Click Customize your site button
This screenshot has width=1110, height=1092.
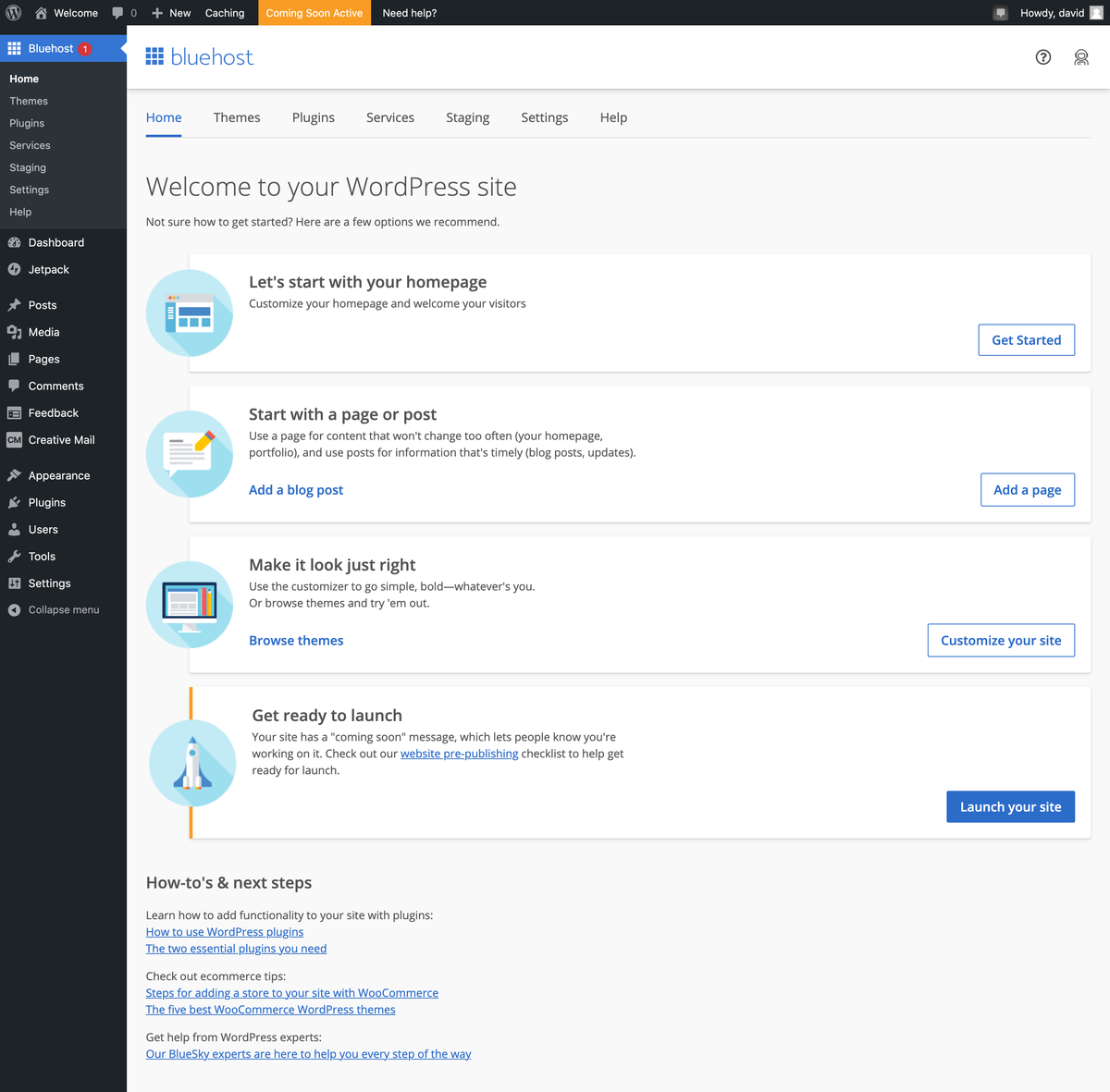click(x=1001, y=641)
